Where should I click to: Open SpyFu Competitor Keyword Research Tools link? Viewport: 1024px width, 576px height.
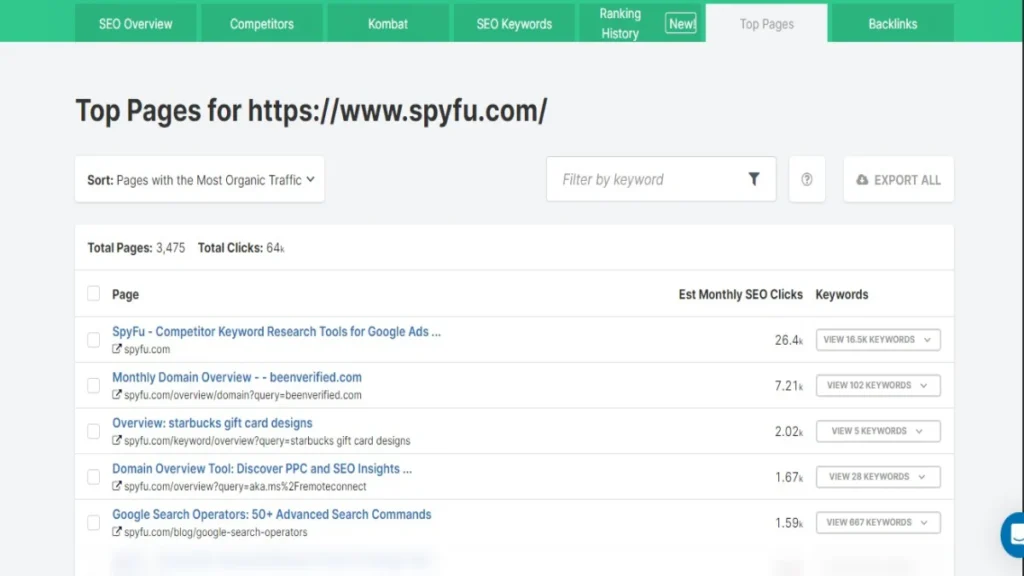(276, 331)
